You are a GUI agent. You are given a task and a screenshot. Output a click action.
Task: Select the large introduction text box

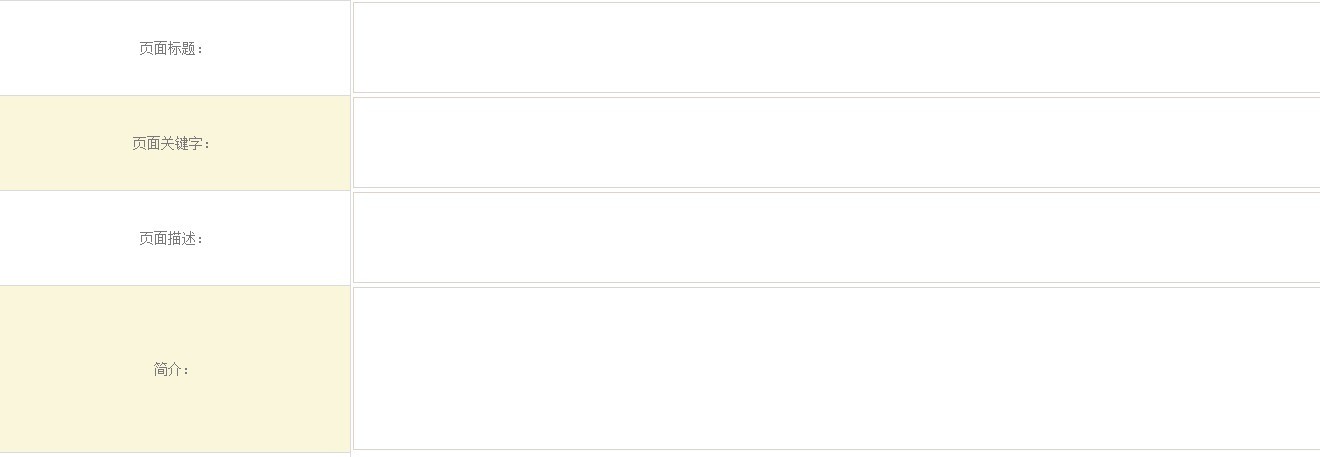tap(836, 368)
